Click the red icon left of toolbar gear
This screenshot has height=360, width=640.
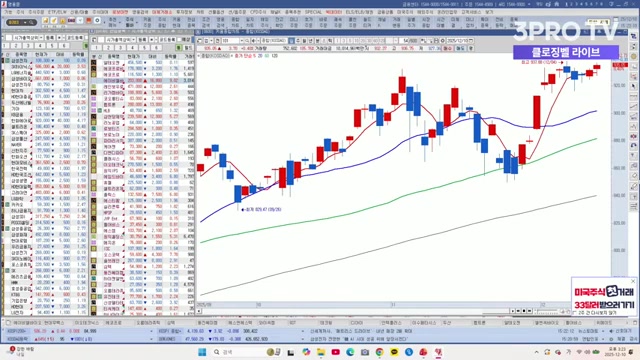click(x=89, y=20)
